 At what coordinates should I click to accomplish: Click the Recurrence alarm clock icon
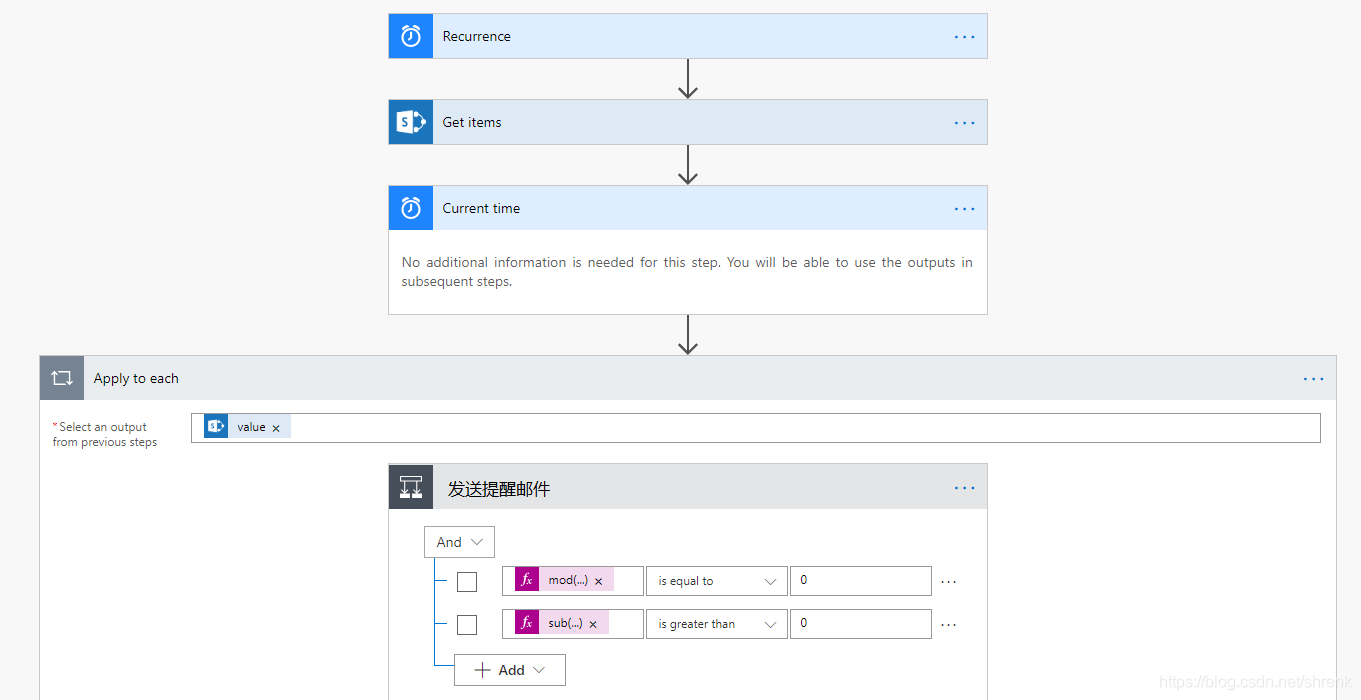point(411,36)
